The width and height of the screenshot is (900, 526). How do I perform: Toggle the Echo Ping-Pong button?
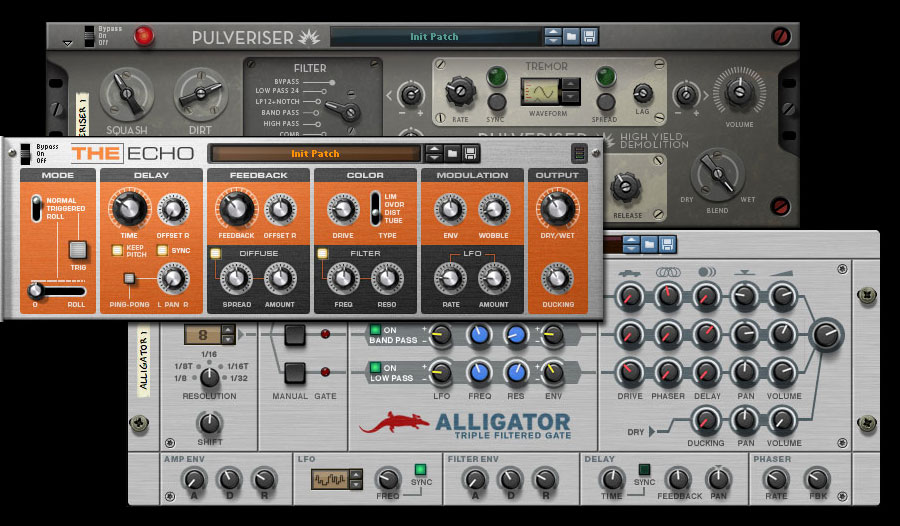130,279
